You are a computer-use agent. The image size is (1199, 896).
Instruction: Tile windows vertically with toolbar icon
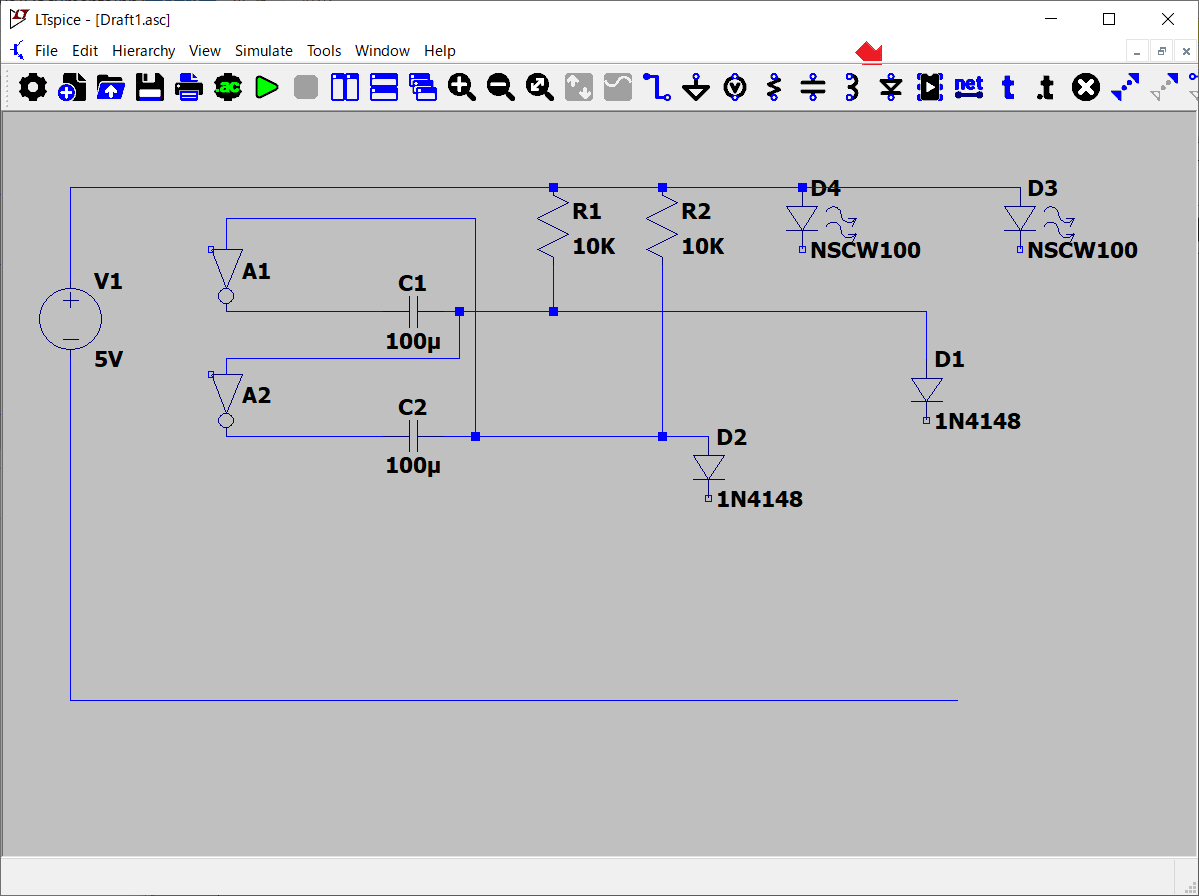click(x=345, y=88)
